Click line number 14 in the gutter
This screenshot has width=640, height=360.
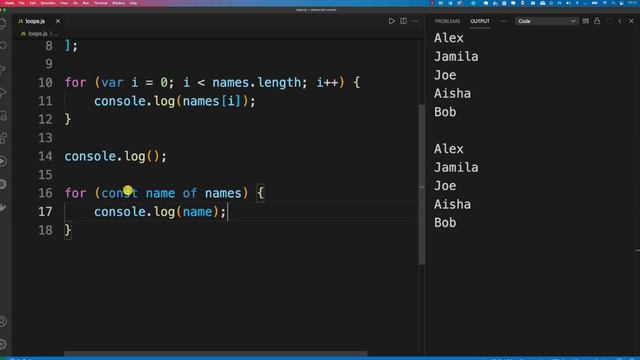(45, 156)
